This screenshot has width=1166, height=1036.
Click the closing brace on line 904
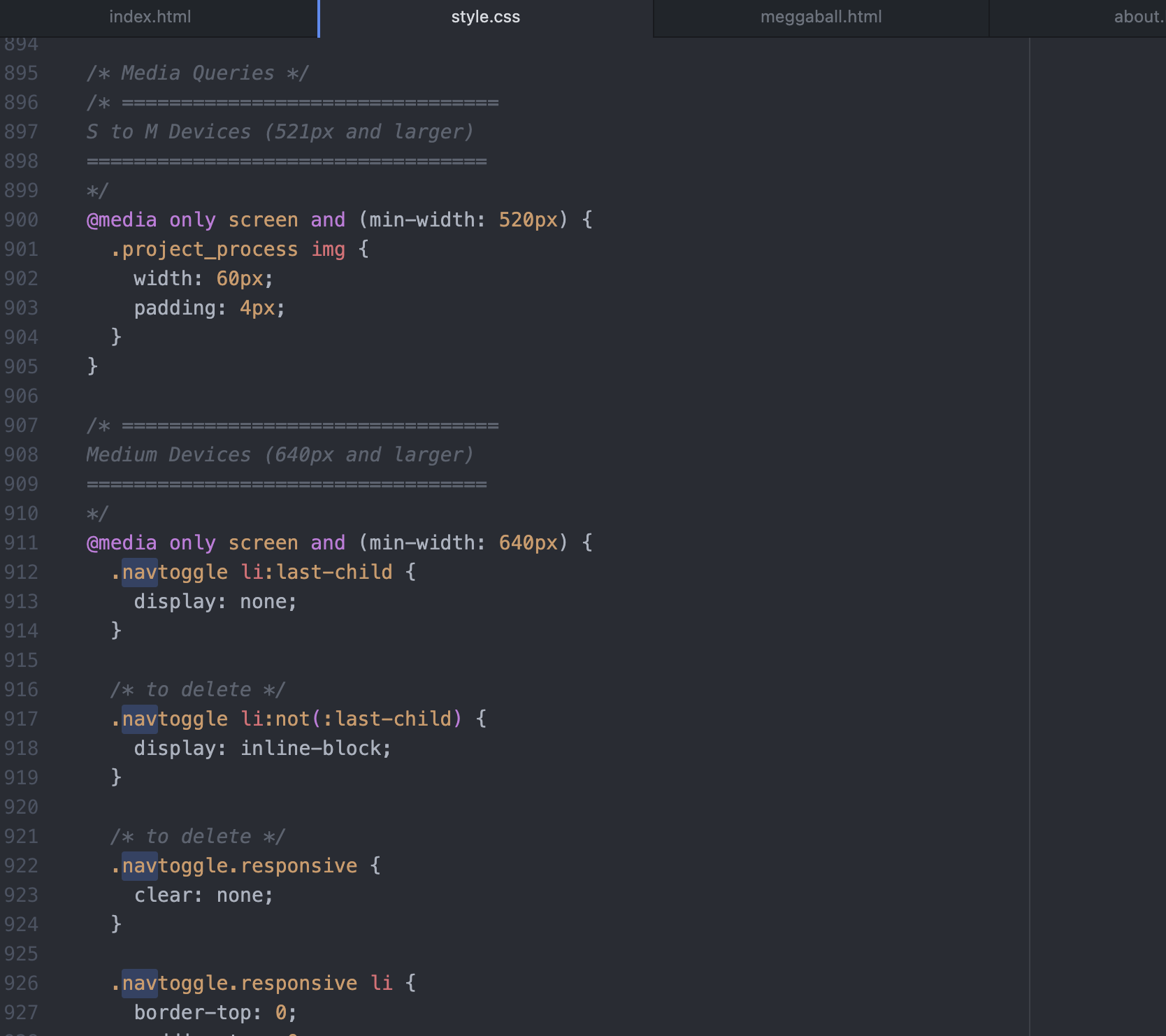[116, 338]
